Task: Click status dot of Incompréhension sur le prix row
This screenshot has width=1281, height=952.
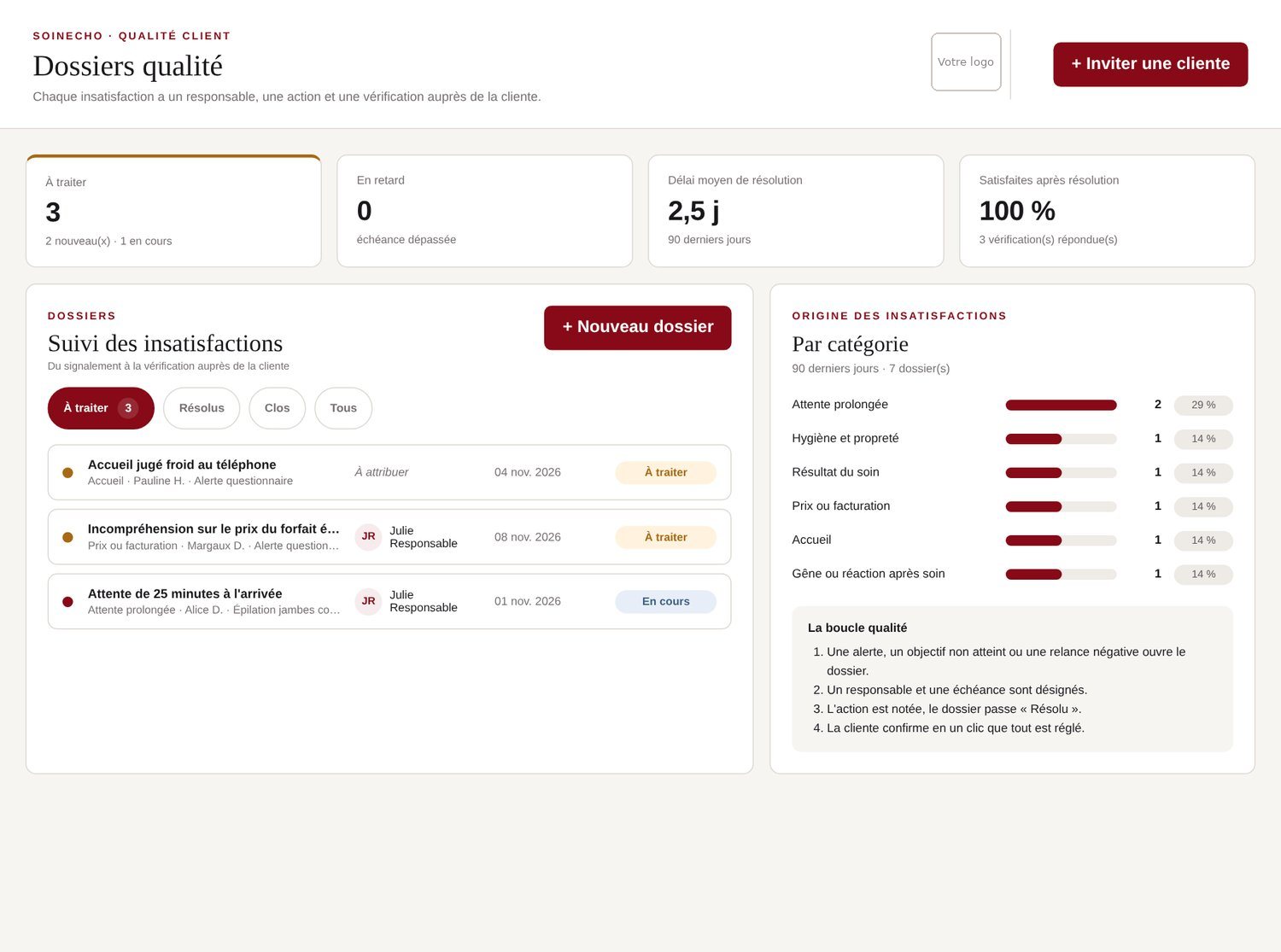Action: coord(67,537)
